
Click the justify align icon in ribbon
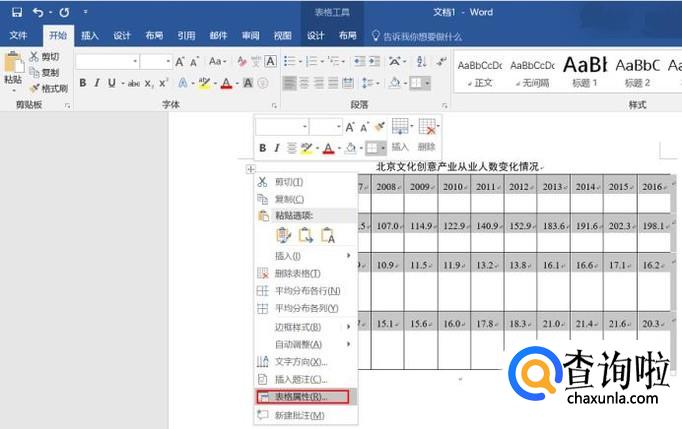tap(333, 83)
